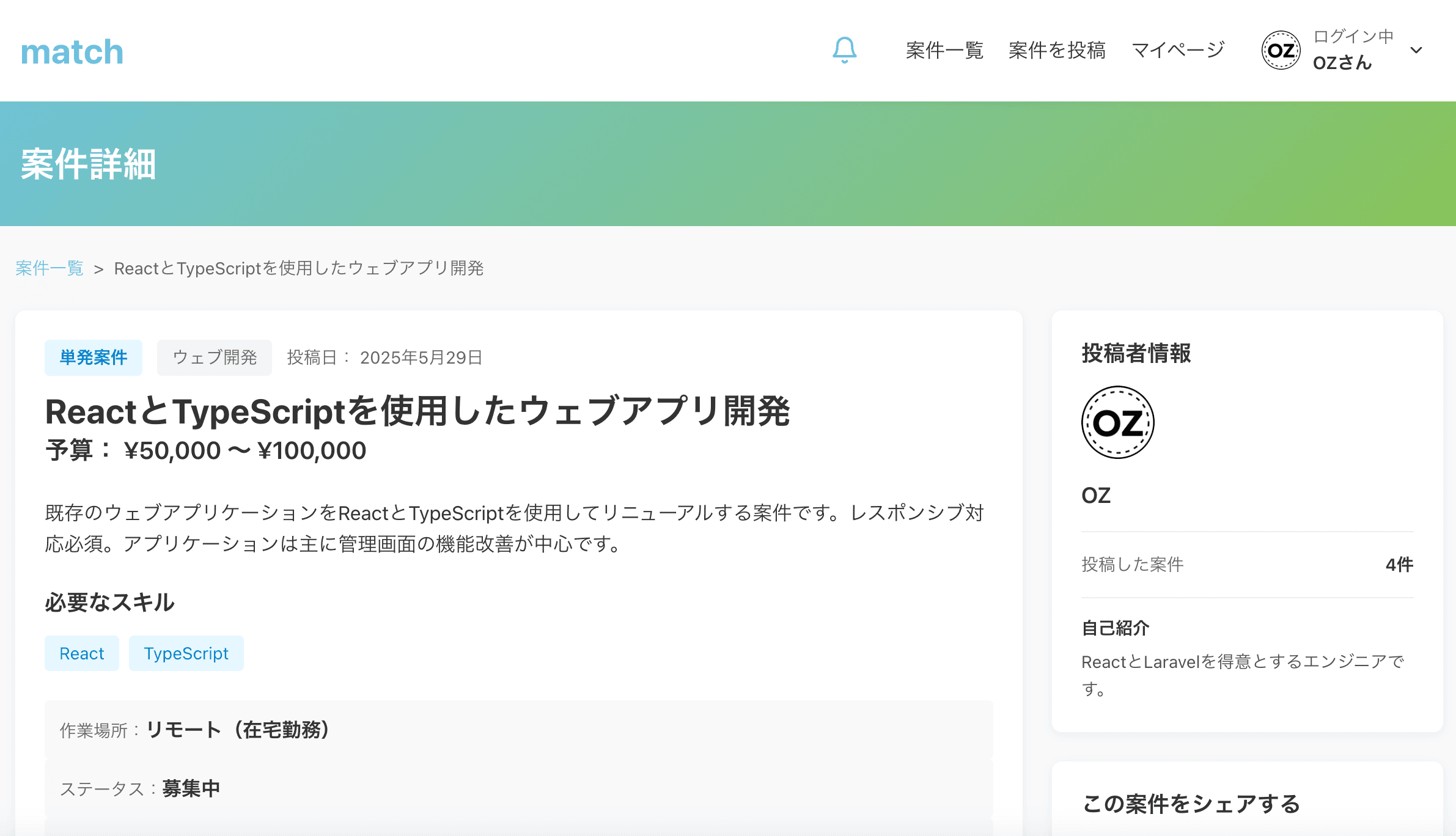Click the match logo in header
This screenshot has width=1456, height=836.
click(72, 51)
